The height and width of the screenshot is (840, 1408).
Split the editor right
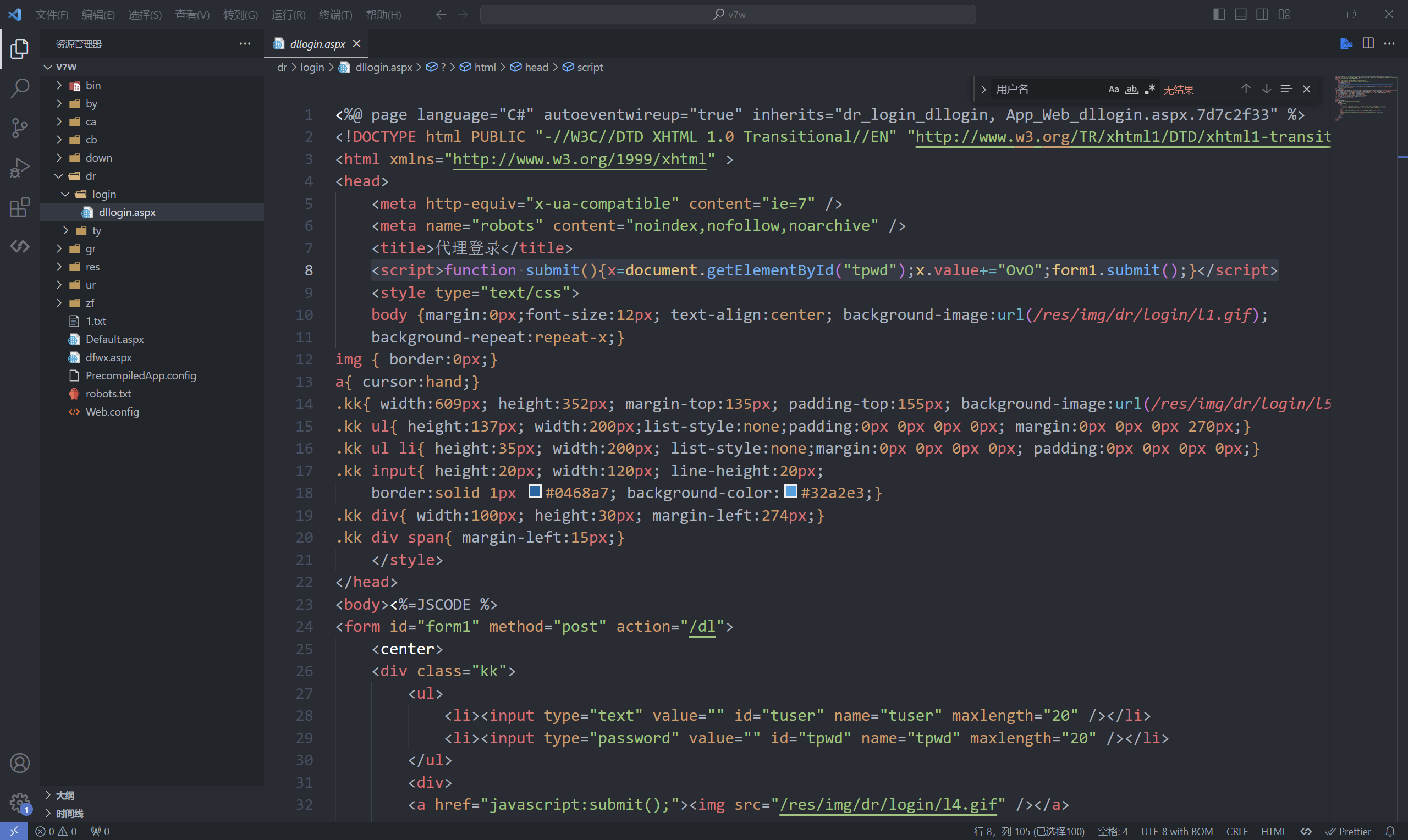coord(1368,43)
